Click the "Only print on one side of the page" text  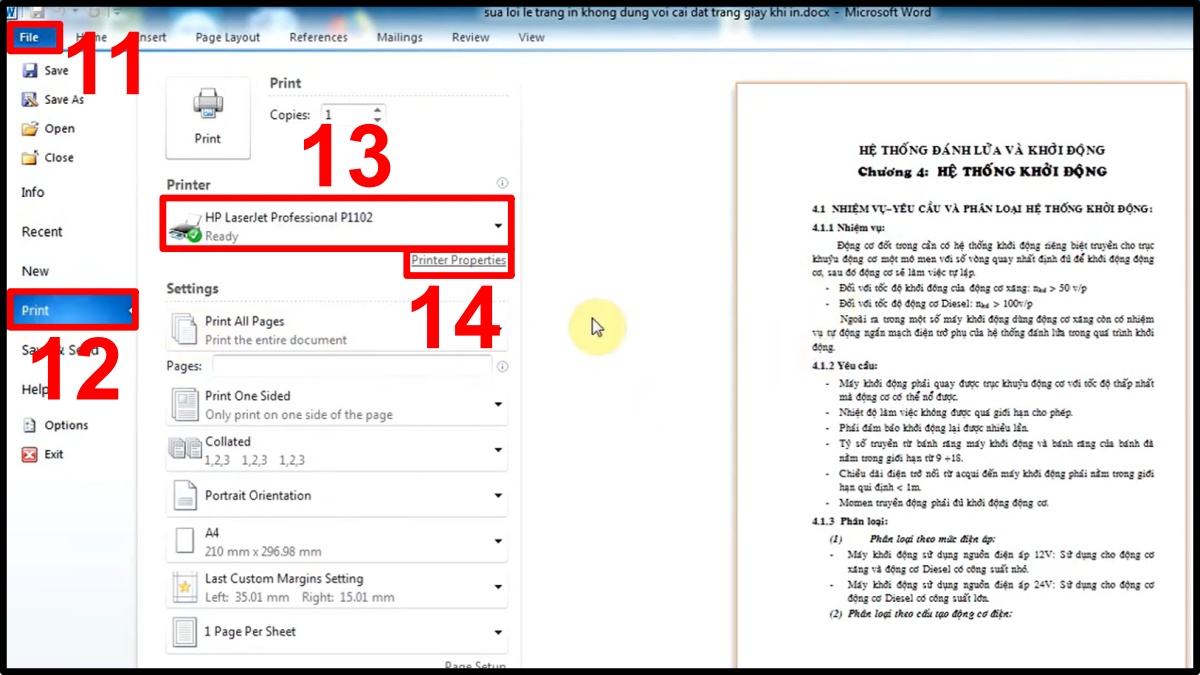299,415
